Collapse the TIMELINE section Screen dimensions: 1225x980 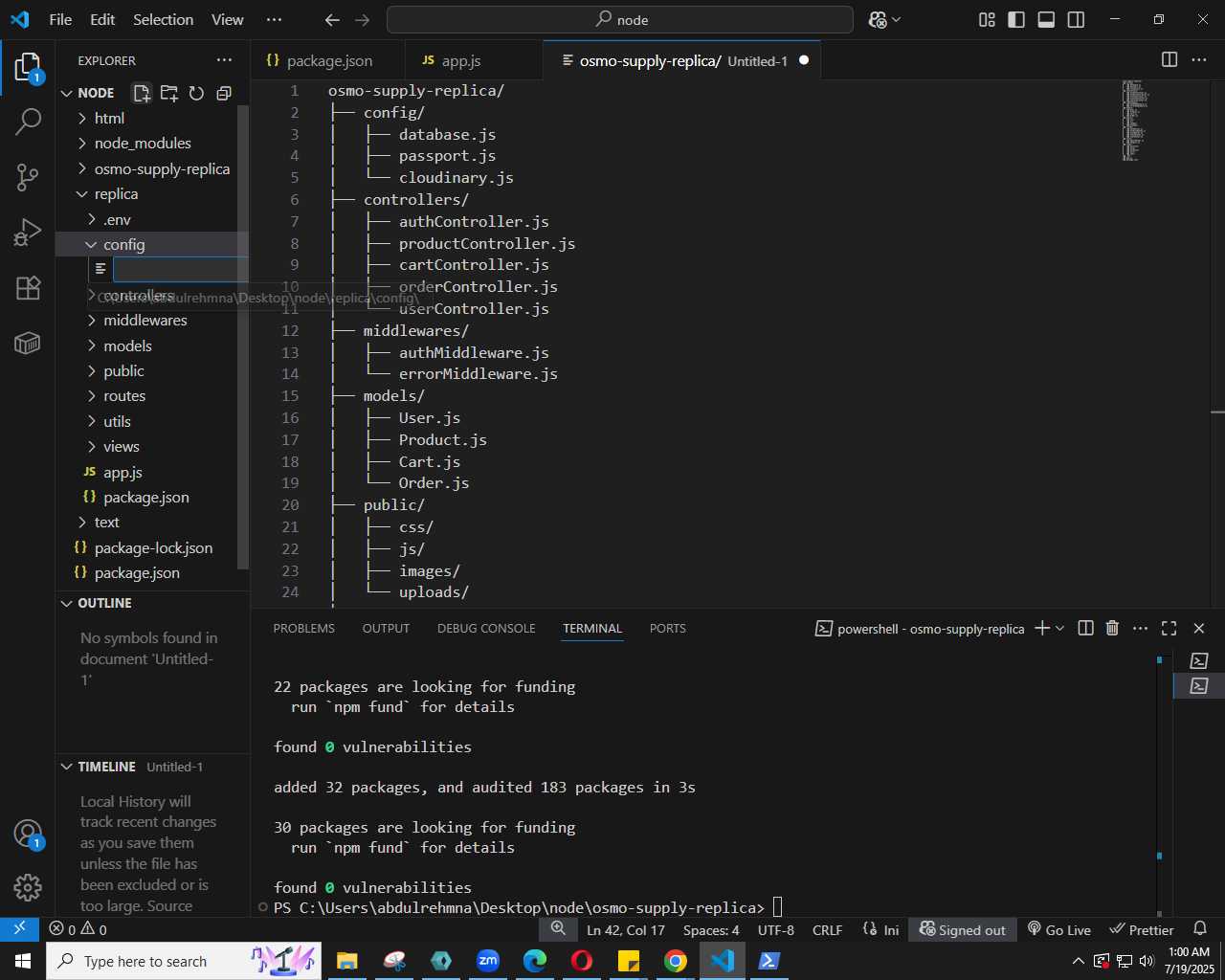pyautogui.click(x=106, y=768)
